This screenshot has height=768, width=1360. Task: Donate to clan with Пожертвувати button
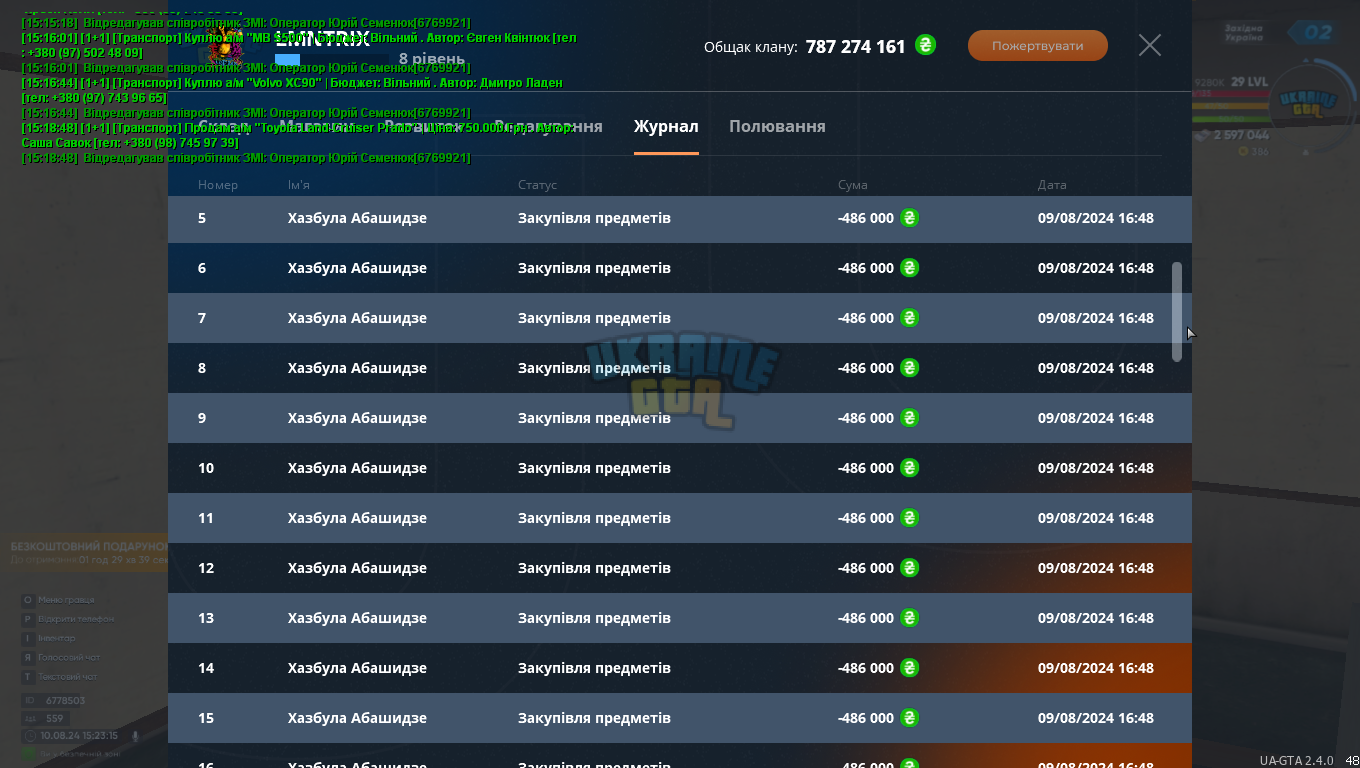1038,46
